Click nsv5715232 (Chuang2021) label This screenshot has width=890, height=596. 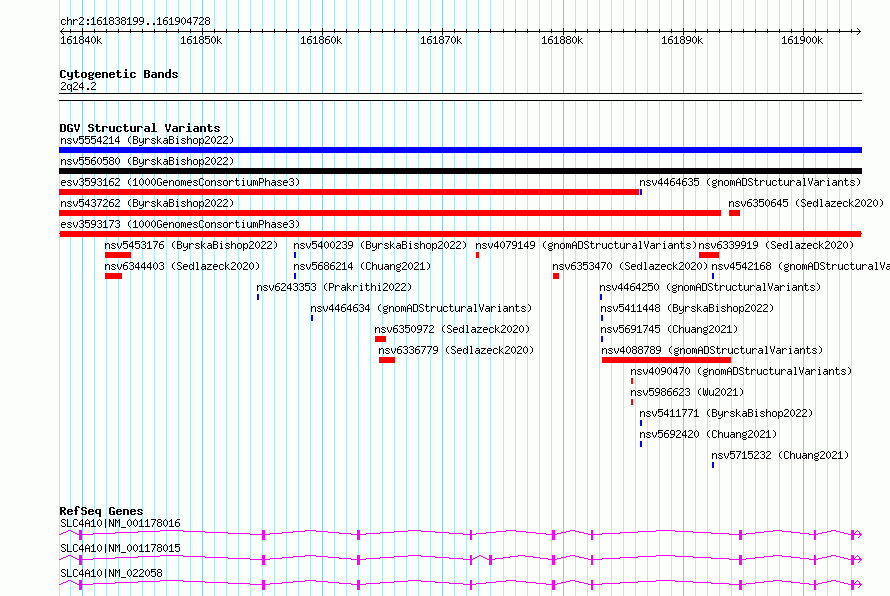pos(780,455)
